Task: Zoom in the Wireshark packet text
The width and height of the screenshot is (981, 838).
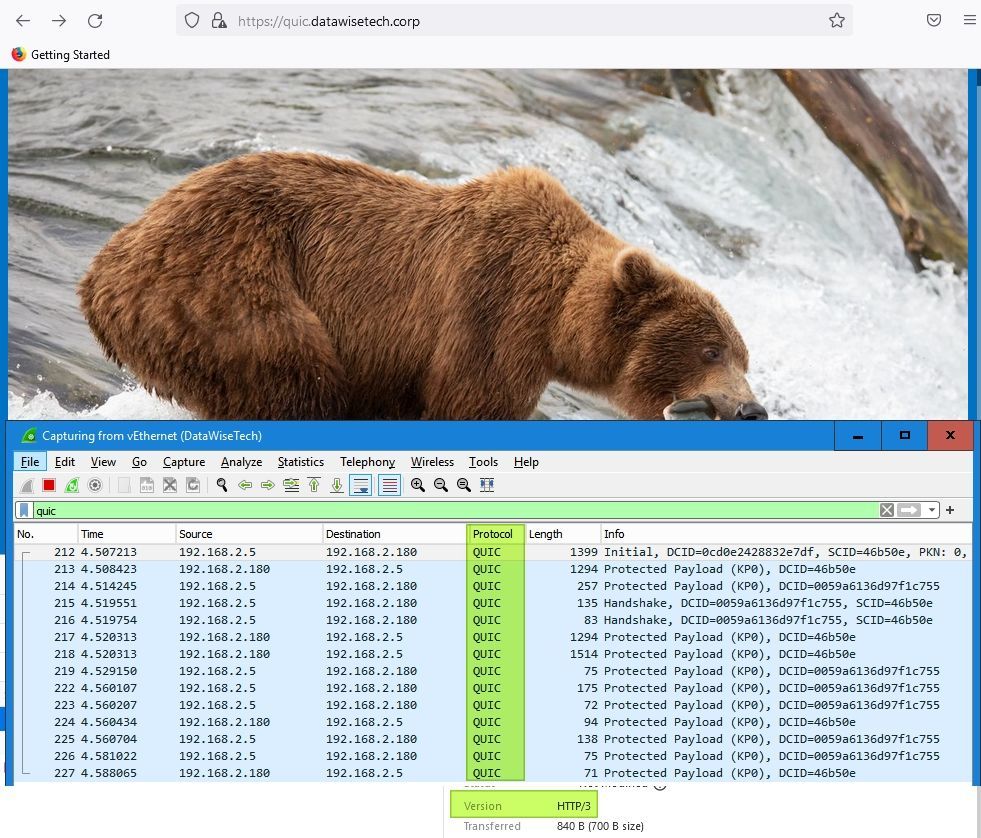Action: [418, 485]
